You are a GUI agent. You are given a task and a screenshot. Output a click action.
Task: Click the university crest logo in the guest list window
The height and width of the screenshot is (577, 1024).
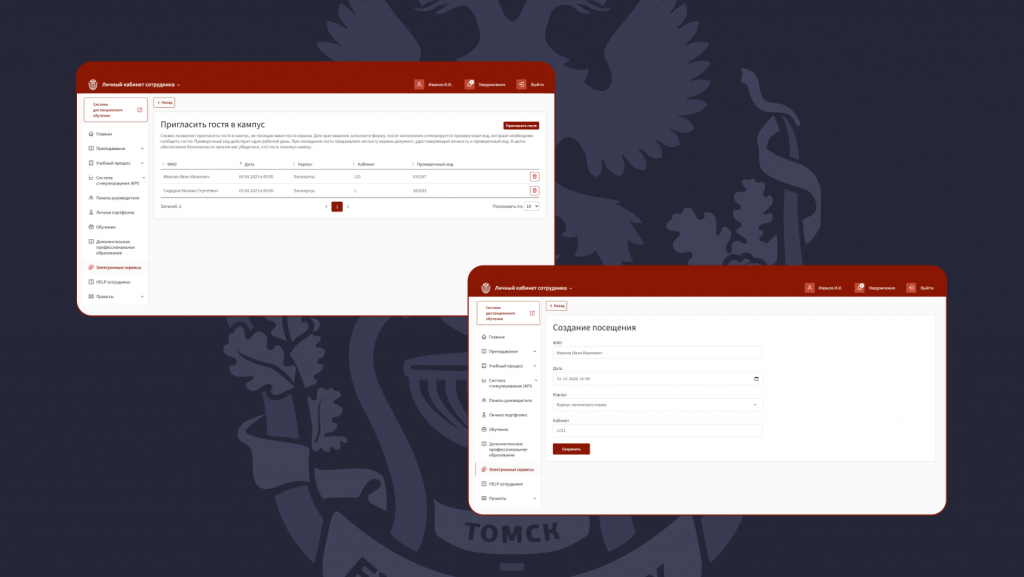click(93, 84)
